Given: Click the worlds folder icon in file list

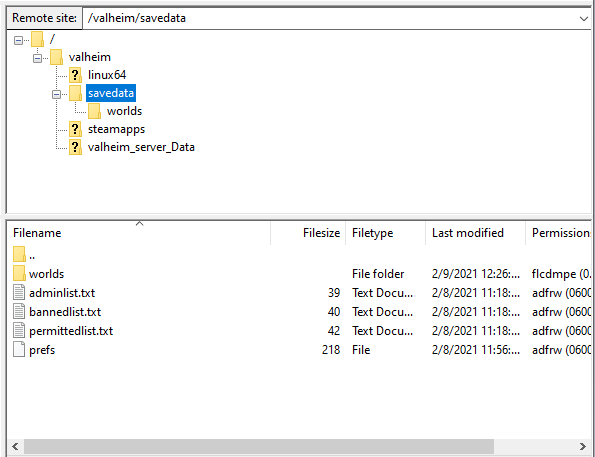Looking at the screenshot, I should click(19, 274).
